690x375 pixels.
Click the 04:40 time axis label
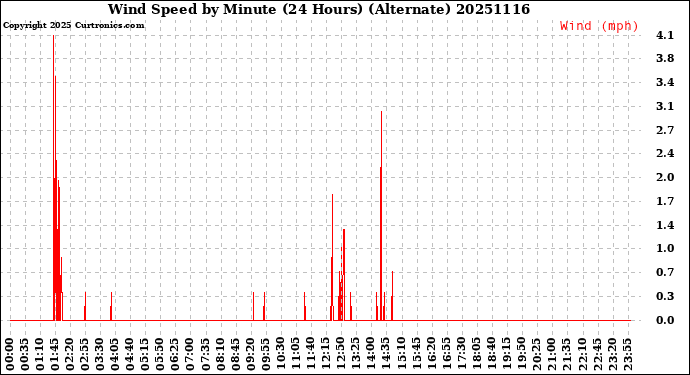[x=130, y=355]
